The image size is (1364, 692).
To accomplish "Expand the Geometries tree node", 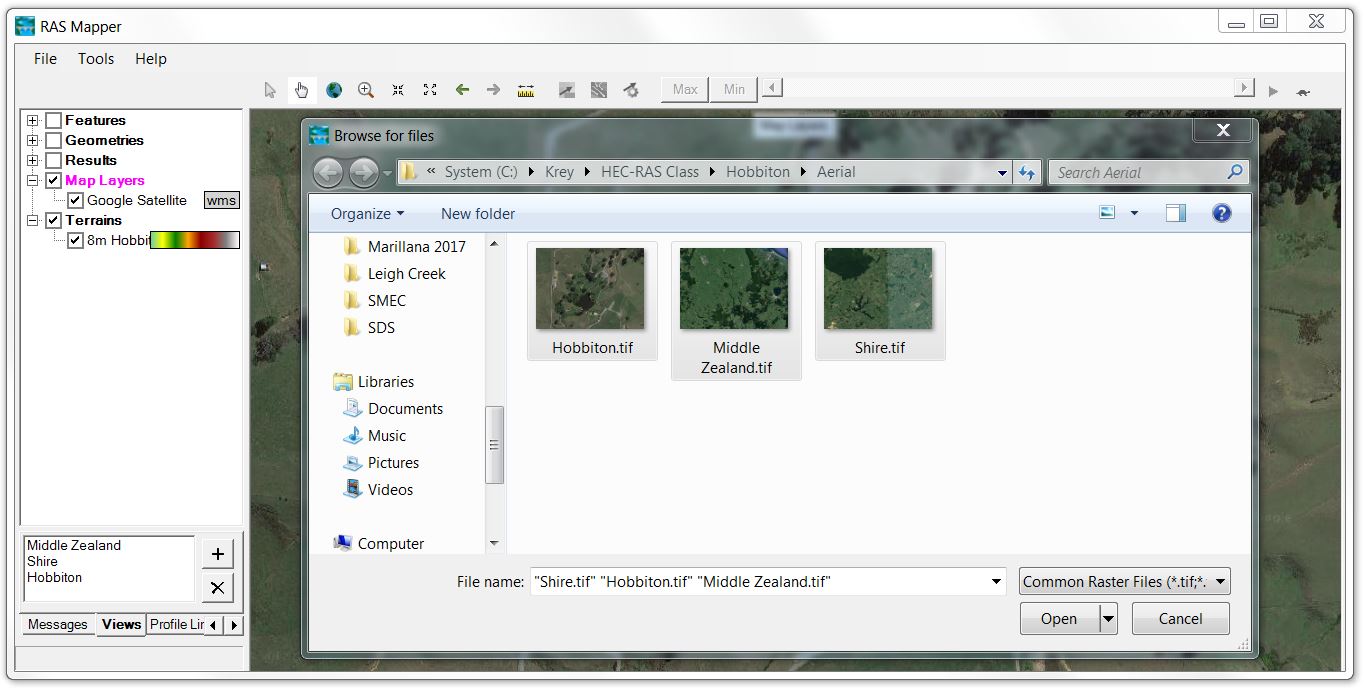I will (33, 140).
